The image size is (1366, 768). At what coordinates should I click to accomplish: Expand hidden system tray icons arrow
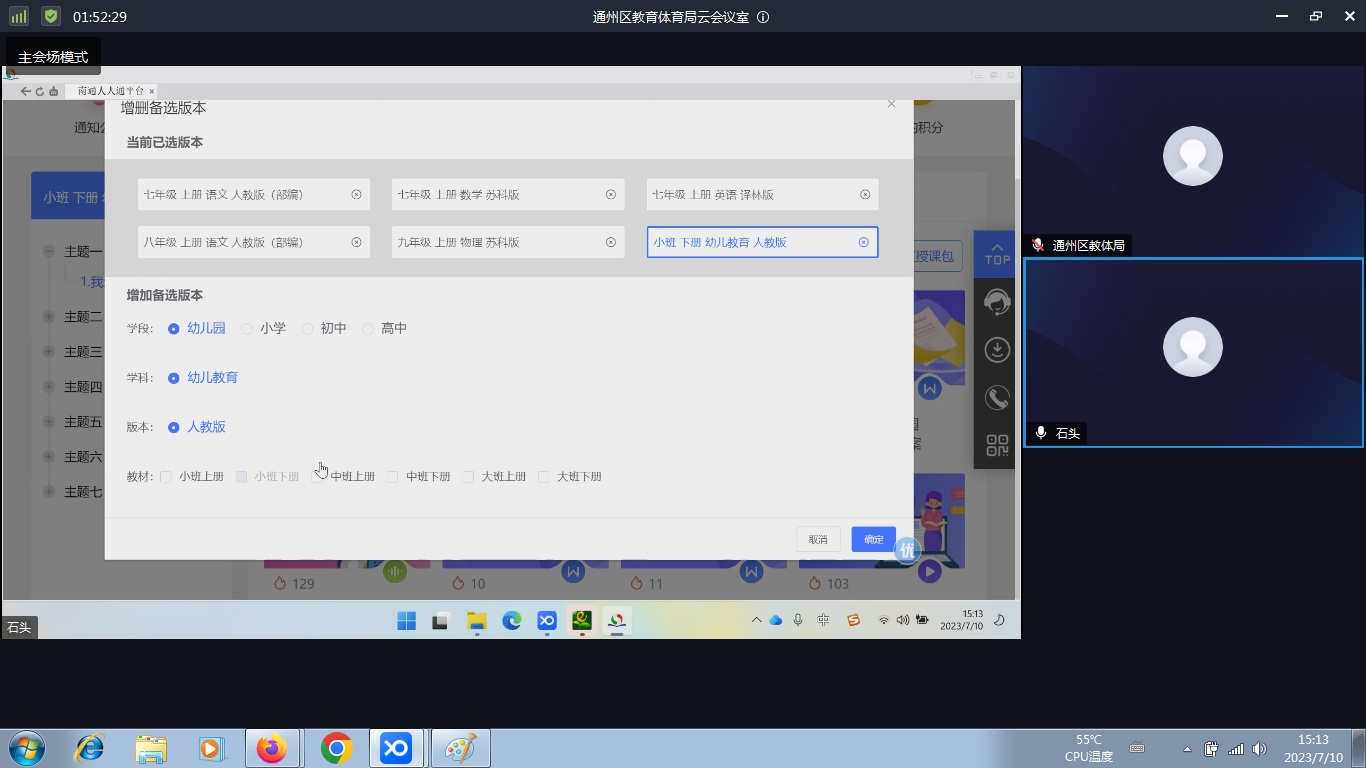click(1187, 749)
